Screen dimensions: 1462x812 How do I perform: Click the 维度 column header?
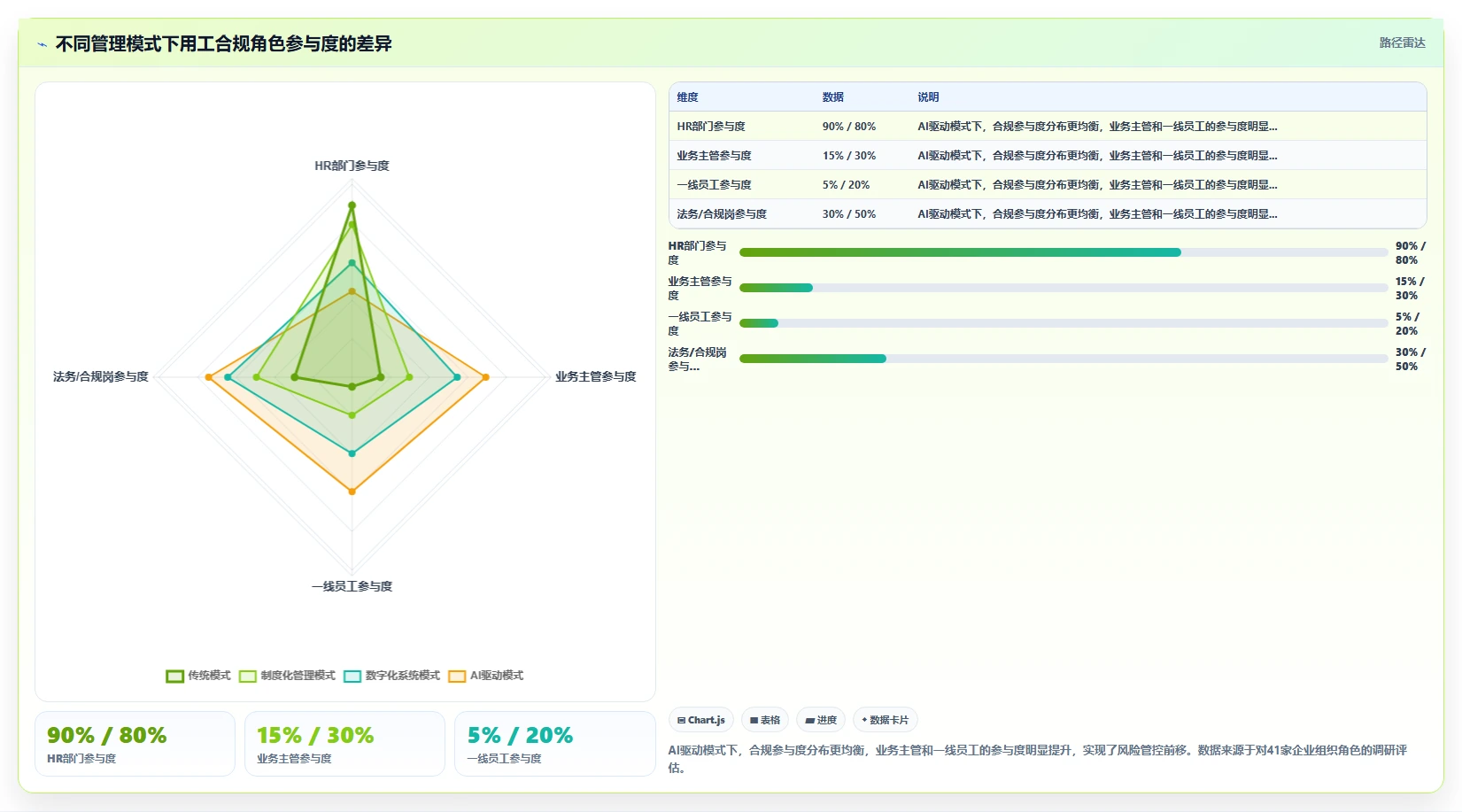pyautogui.click(x=688, y=97)
